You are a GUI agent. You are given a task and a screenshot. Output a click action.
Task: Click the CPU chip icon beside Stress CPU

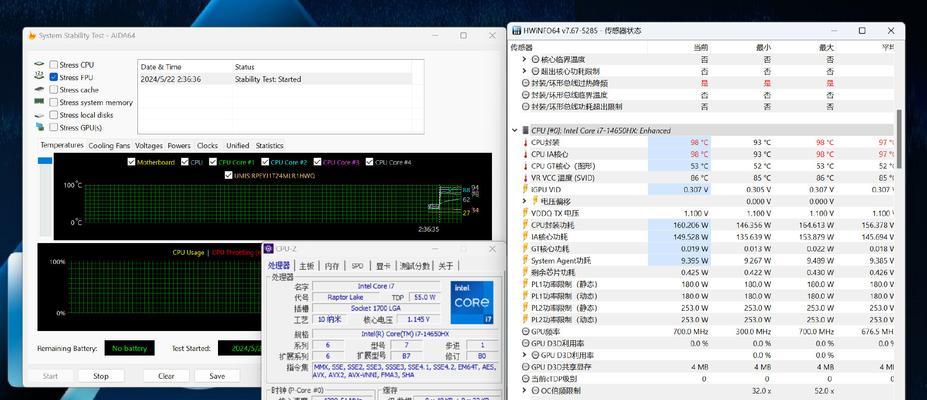pos(39,64)
